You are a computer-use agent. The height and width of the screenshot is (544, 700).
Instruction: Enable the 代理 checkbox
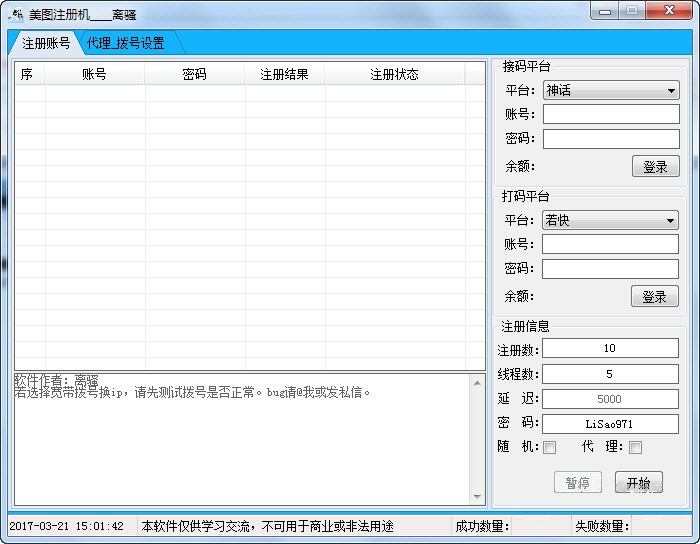click(635, 447)
